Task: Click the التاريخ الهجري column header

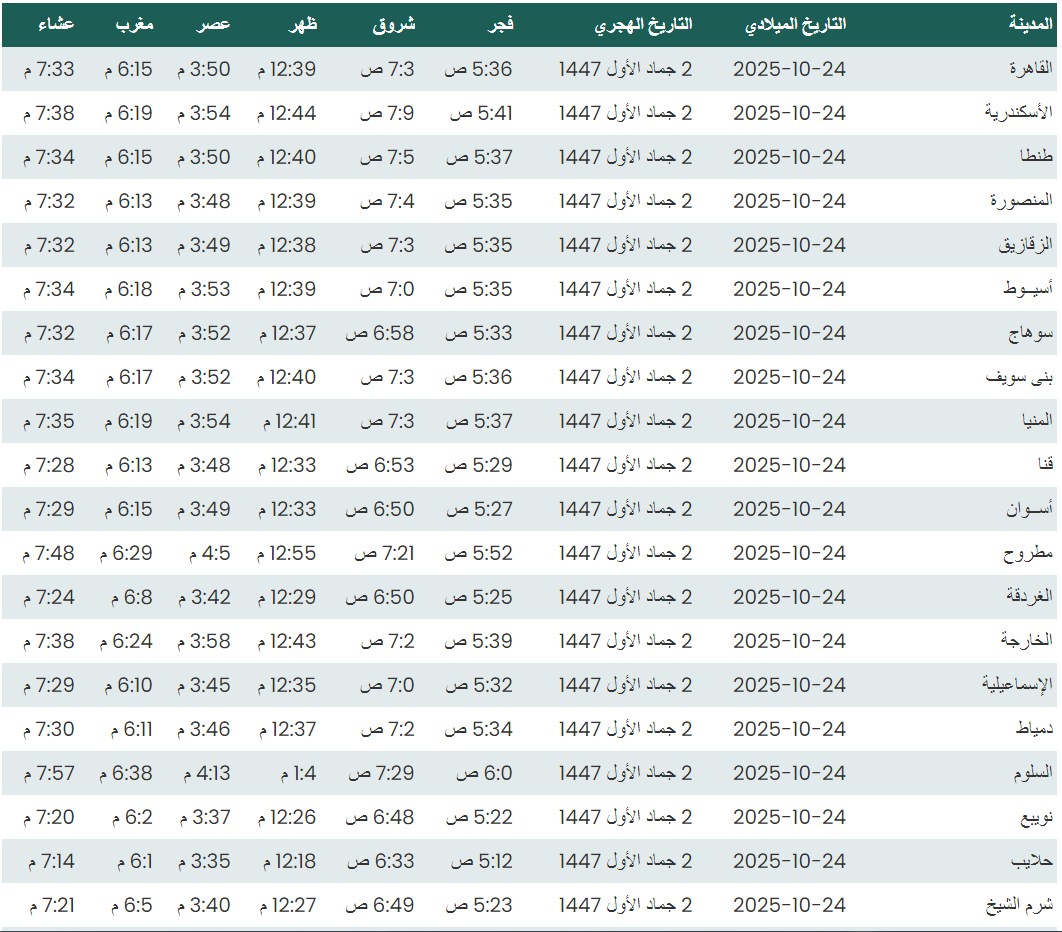Action: [643, 24]
